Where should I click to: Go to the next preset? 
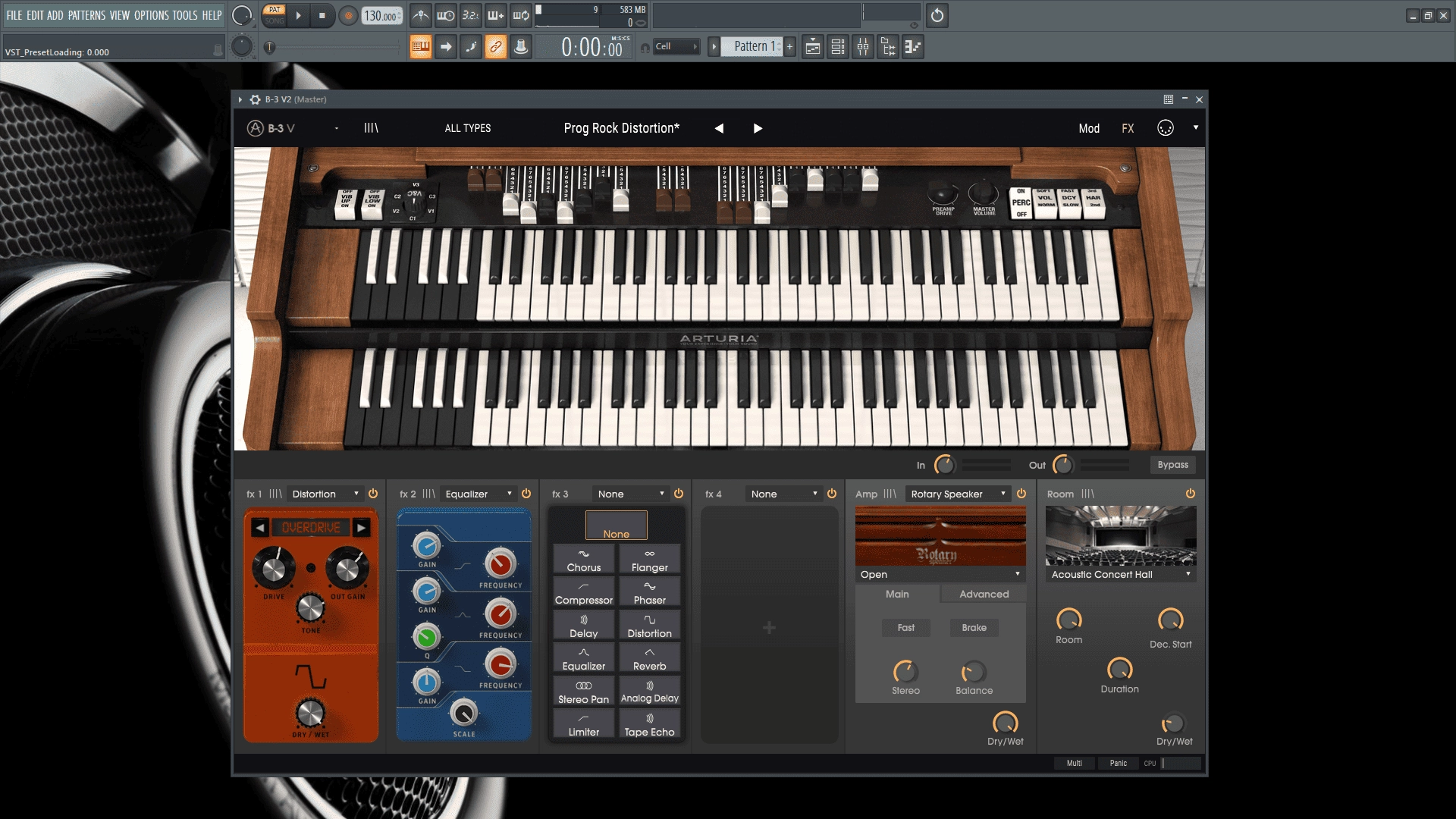758,128
